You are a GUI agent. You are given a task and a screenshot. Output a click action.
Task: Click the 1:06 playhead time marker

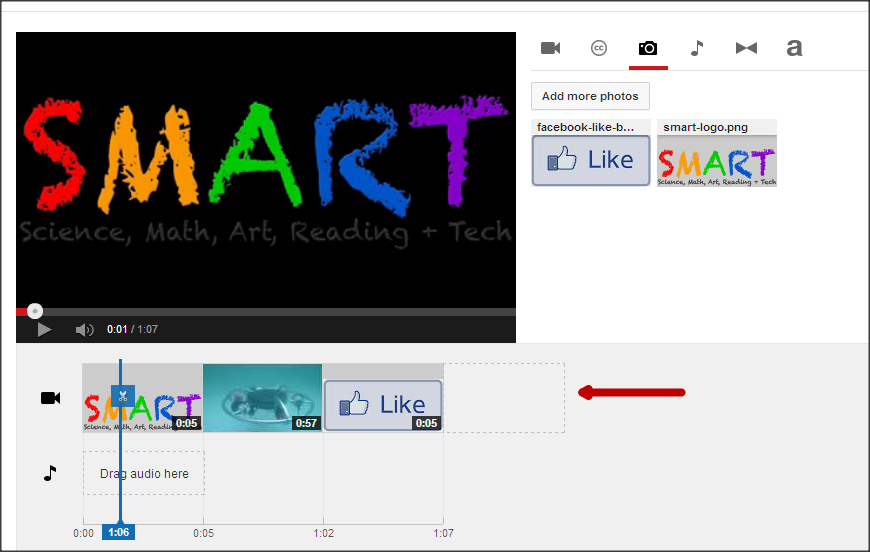[x=118, y=533]
